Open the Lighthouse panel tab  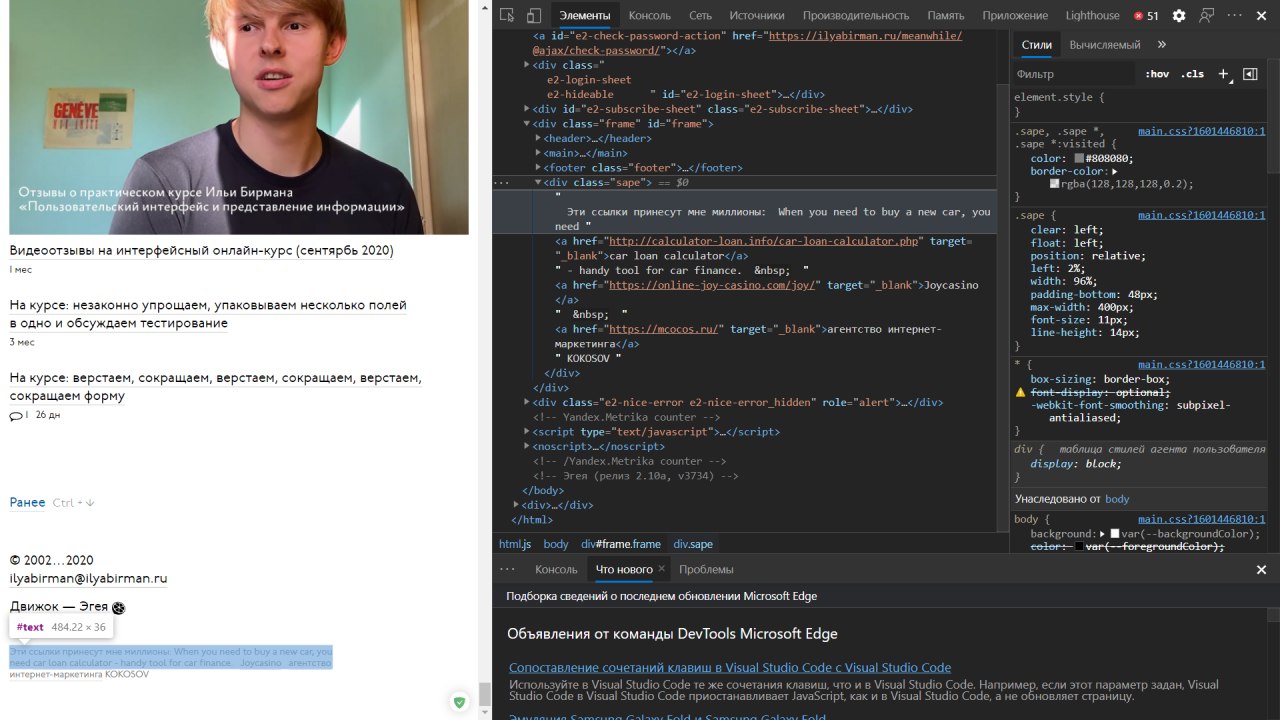(x=1092, y=15)
